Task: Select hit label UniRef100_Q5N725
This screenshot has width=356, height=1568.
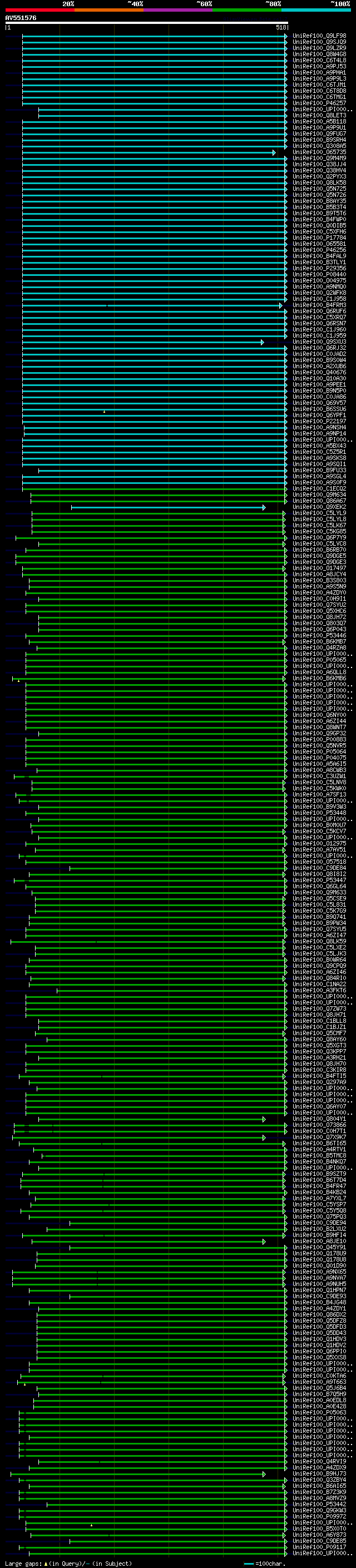Action: [319, 189]
